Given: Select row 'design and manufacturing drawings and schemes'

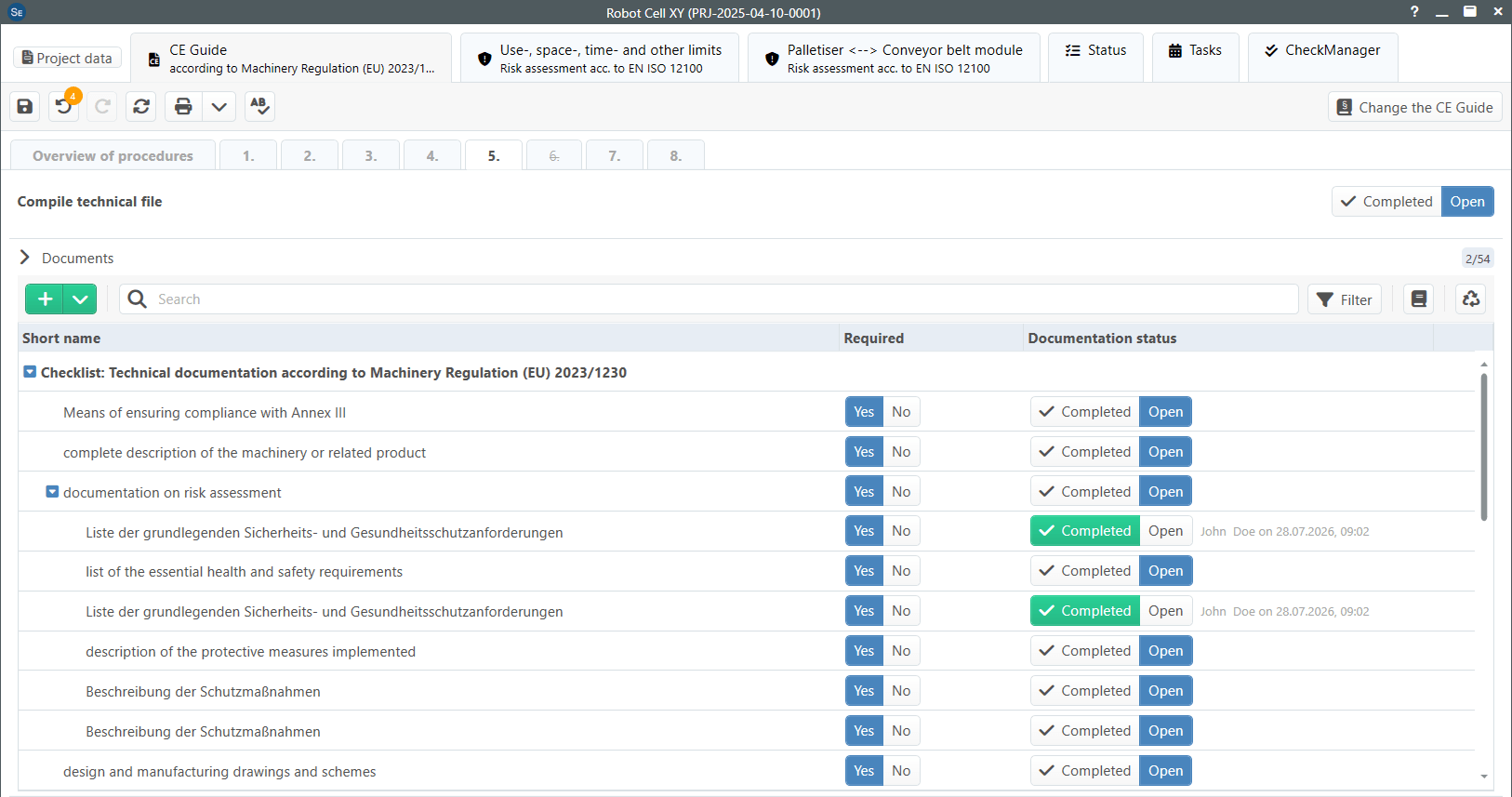Looking at the screenshot, I should 746,771.
